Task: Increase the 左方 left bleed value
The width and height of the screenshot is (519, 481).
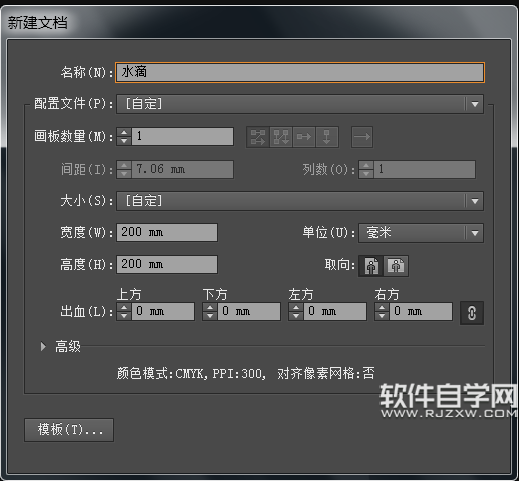Action: click(x=296, y=308)
